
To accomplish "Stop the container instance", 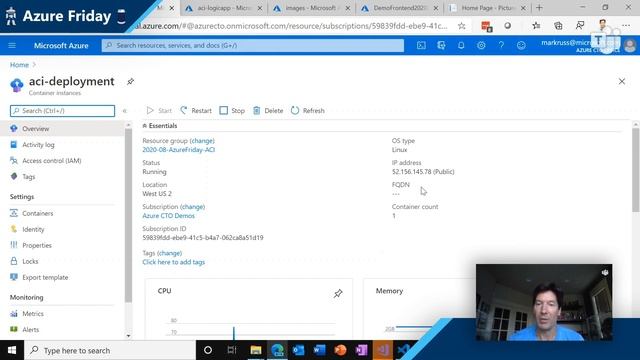I will tap(232, 111).
